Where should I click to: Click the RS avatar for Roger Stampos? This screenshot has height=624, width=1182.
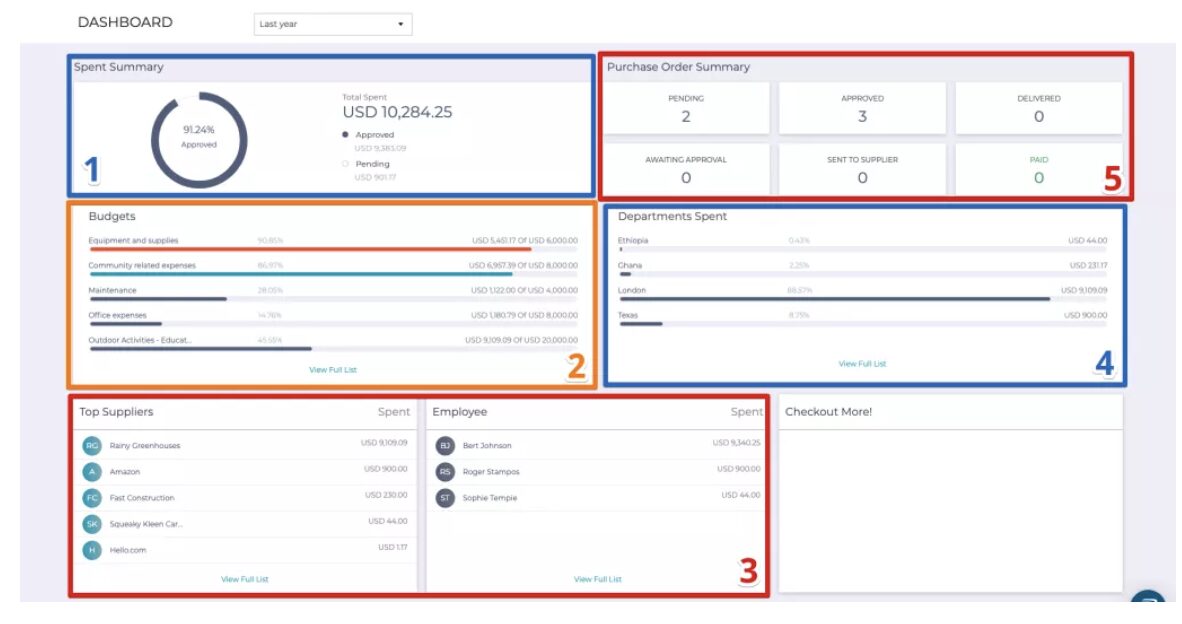coord(446,472)
